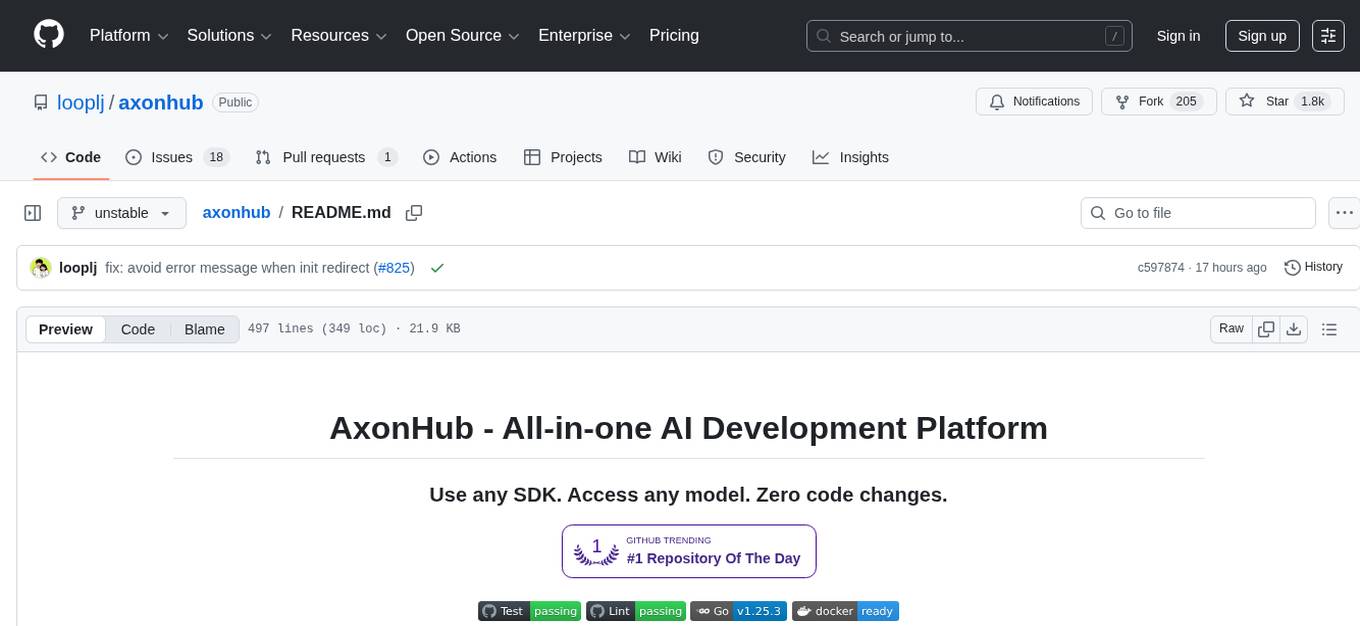
Task: Download the README file via download icon
Action: coord(1294,328)
